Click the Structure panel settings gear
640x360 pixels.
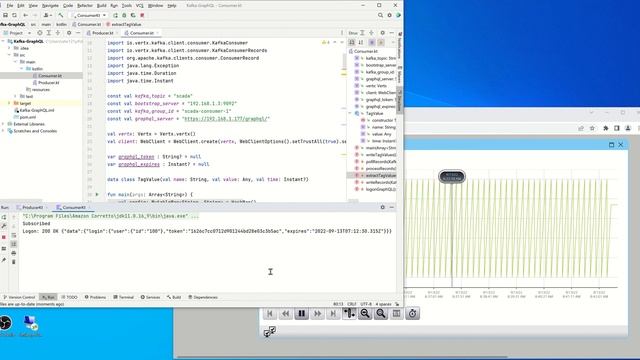pyautogui.click(x=382, y=33)
